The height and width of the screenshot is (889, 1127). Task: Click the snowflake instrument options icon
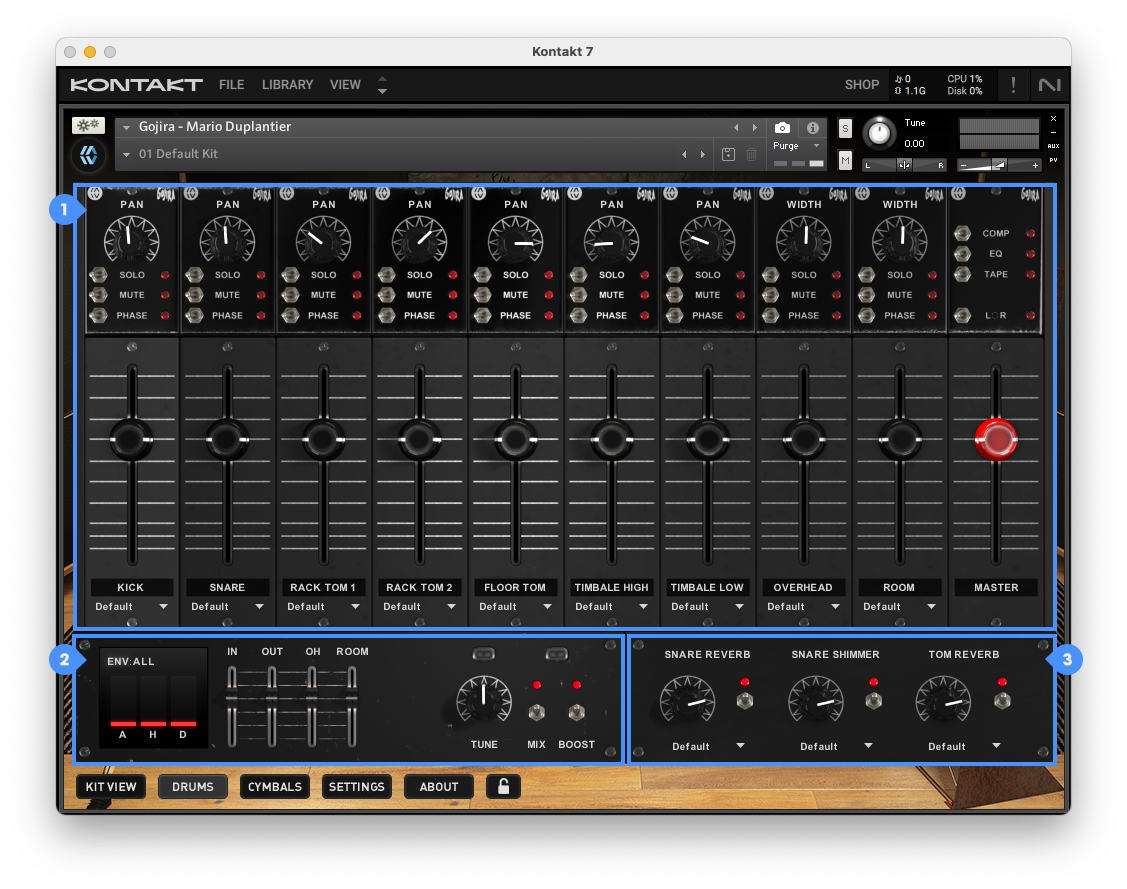tap(88, 126)
